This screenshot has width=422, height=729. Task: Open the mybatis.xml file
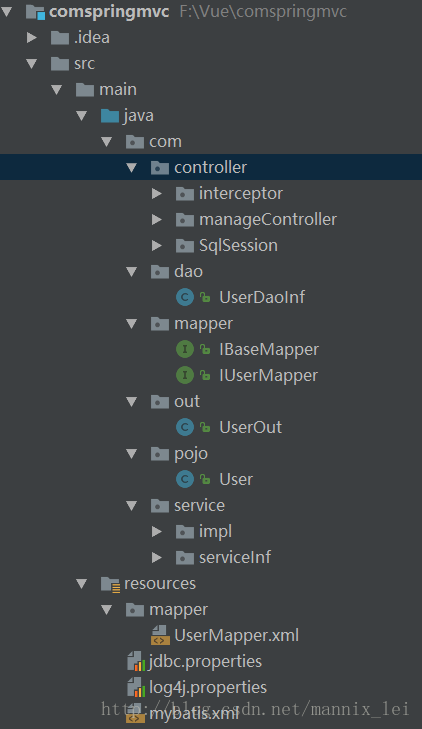click(193, 714)
